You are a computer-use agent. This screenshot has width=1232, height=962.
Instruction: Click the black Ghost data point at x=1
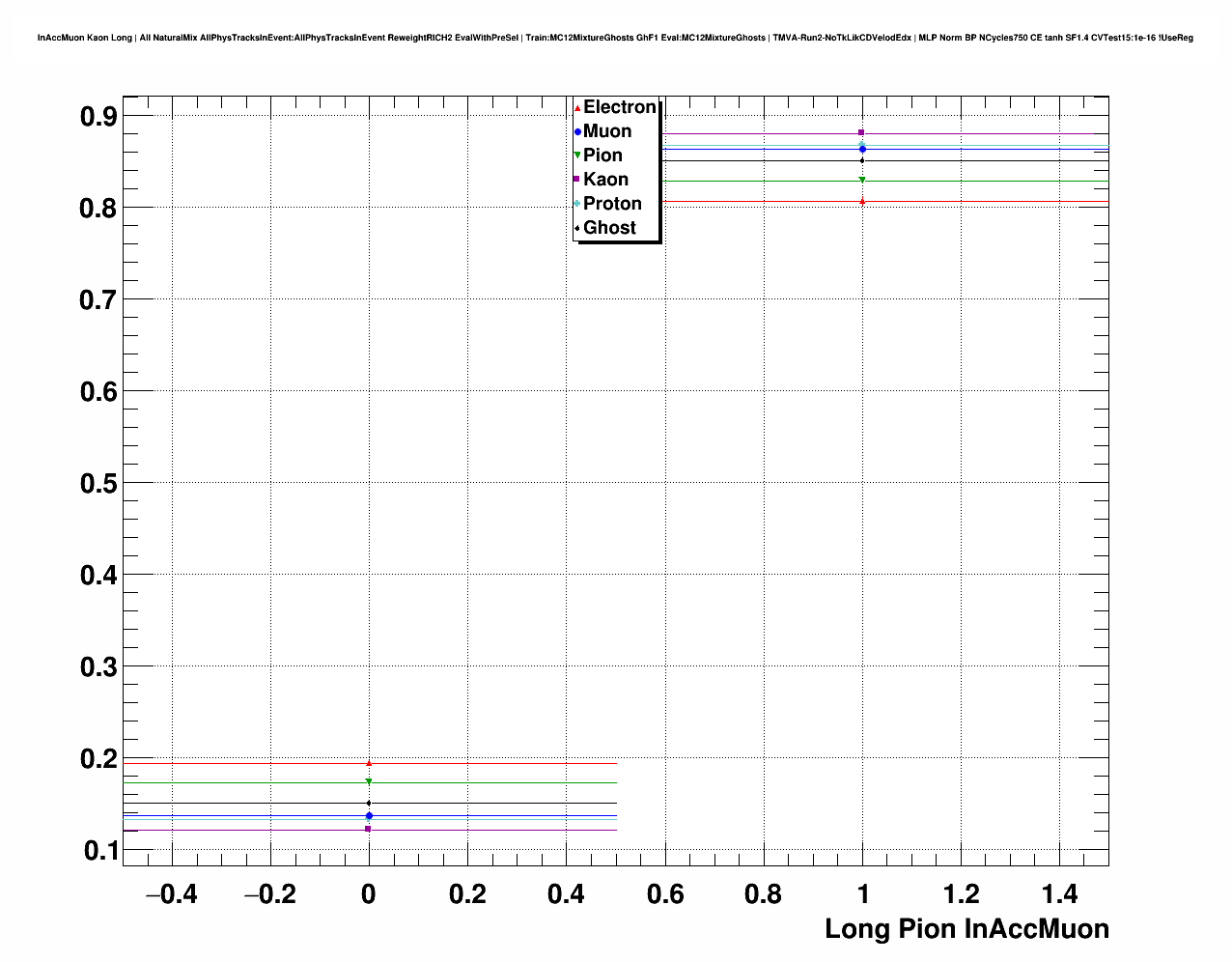(862, 160)
